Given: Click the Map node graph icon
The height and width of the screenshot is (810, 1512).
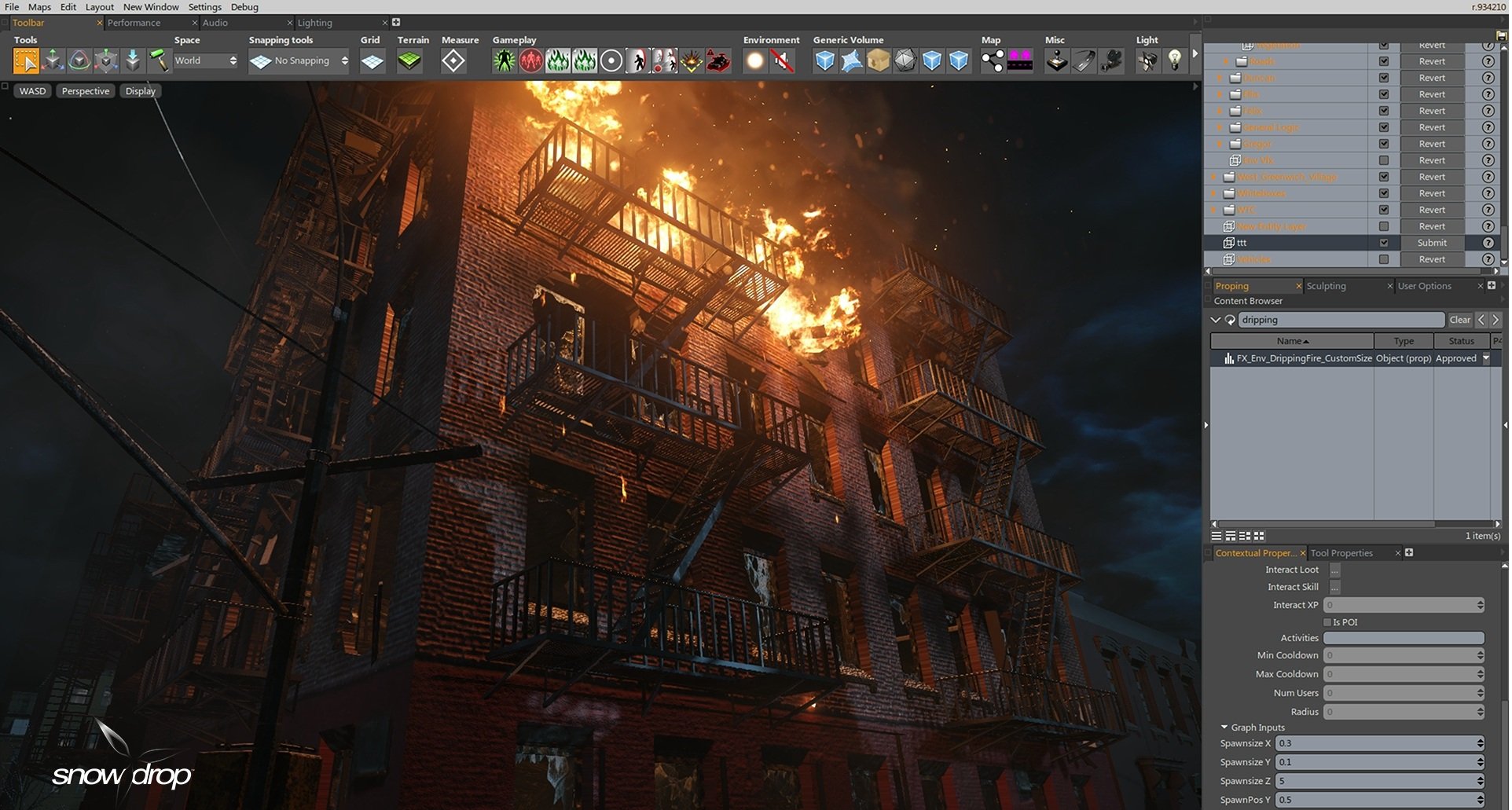Looking at the screenshot, I should [993, 60].
